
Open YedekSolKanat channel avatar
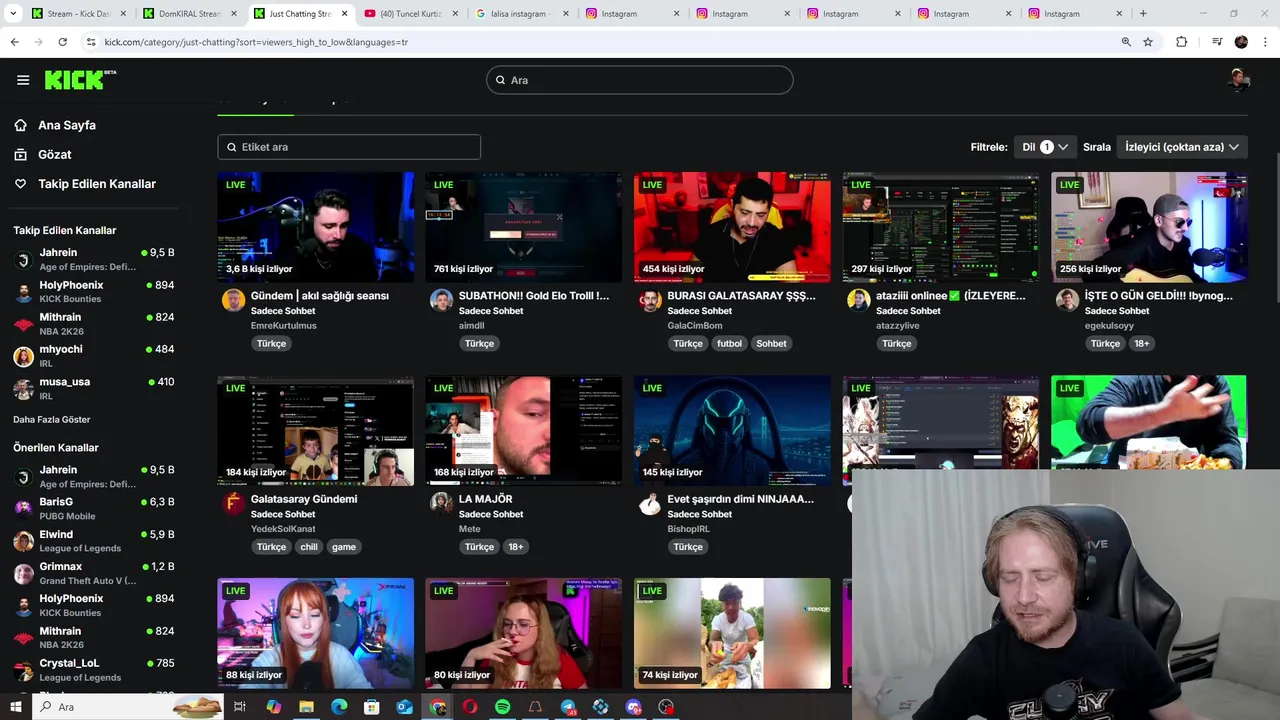pos(233,503)
